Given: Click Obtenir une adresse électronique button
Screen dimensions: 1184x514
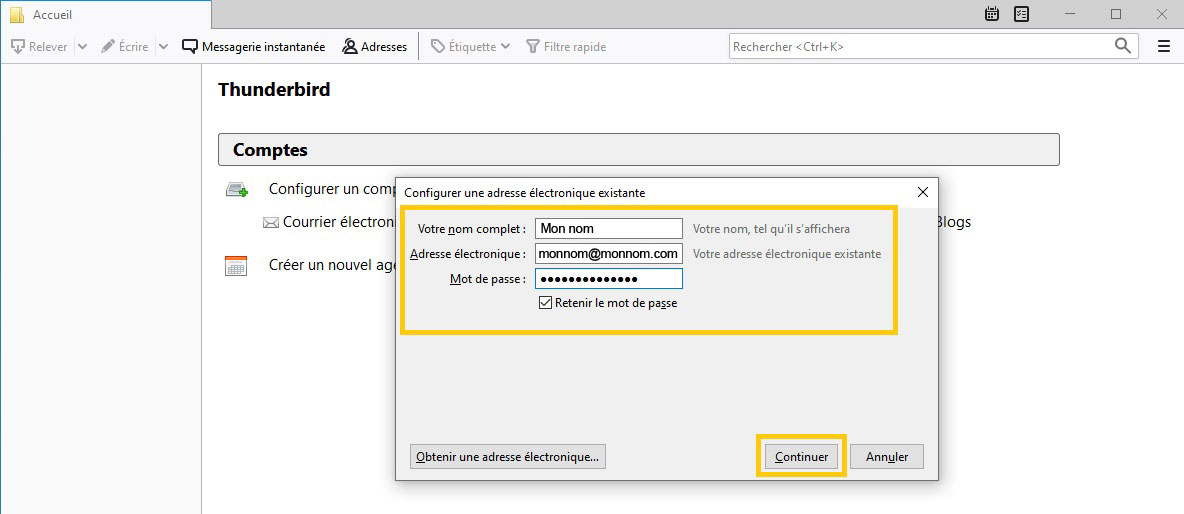Looking at the screenshot, I should tap(507, 457).
